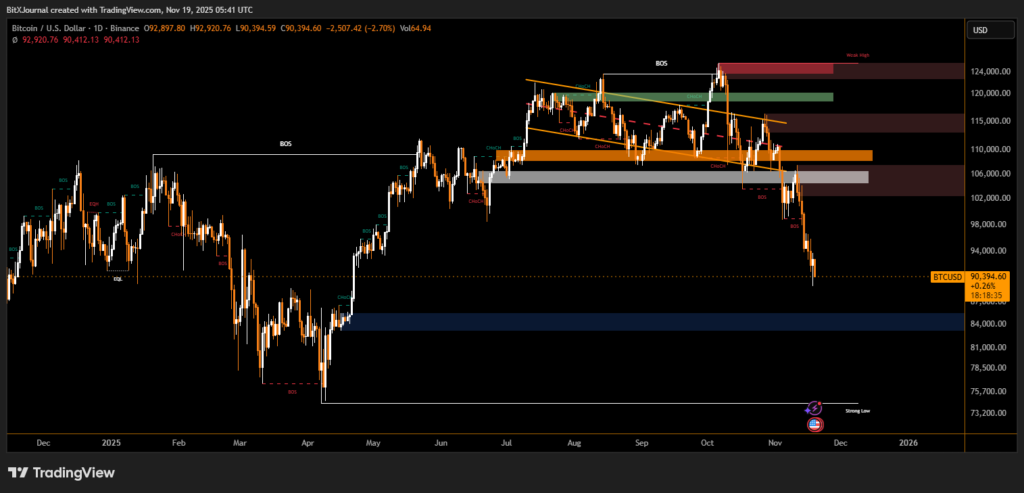This screenshot has width=1024, height=493.
Task: Select the red Weak High supply zone
Action: 775,69
